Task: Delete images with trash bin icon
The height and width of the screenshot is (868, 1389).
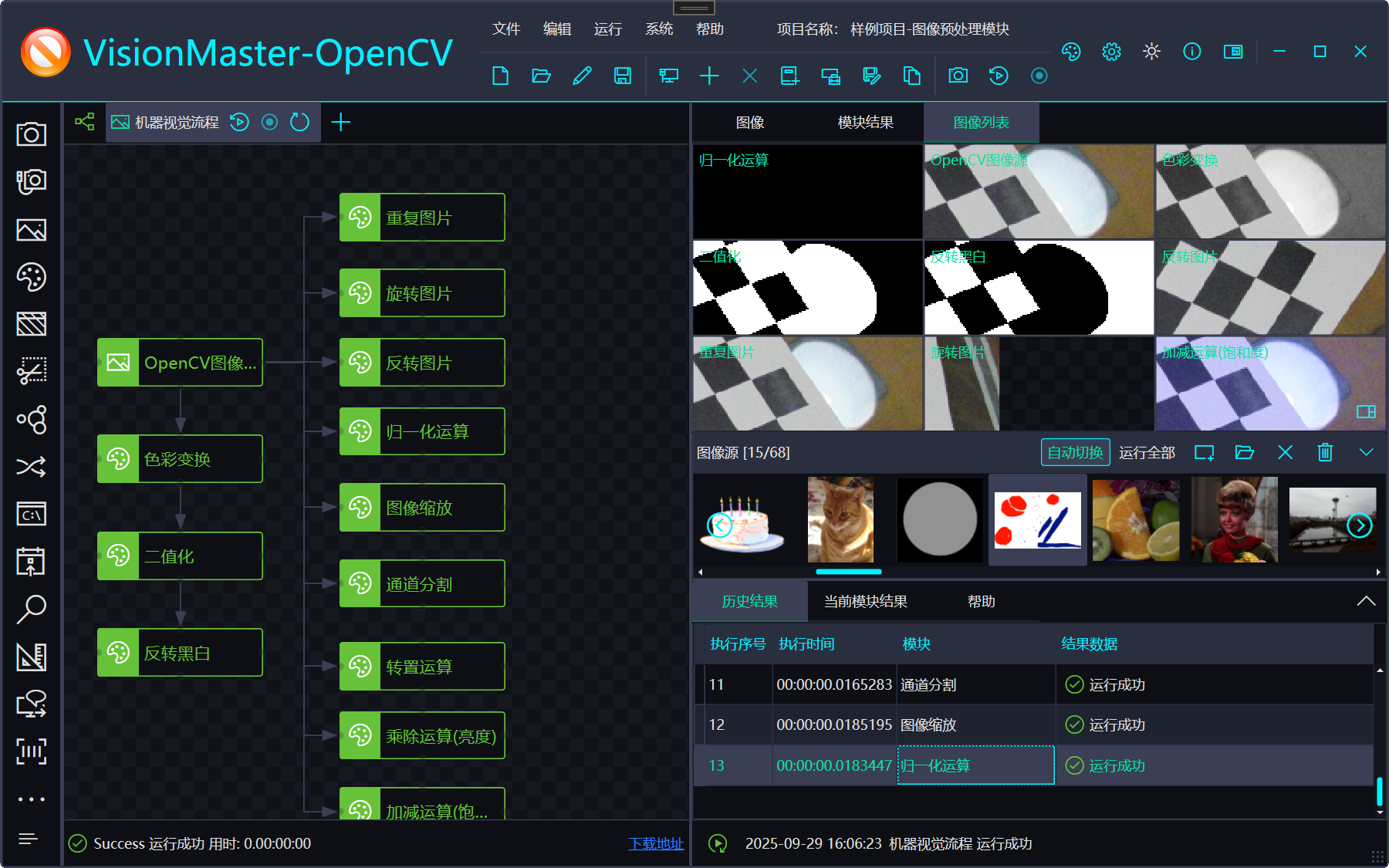Action: (x=1325, y=452)
